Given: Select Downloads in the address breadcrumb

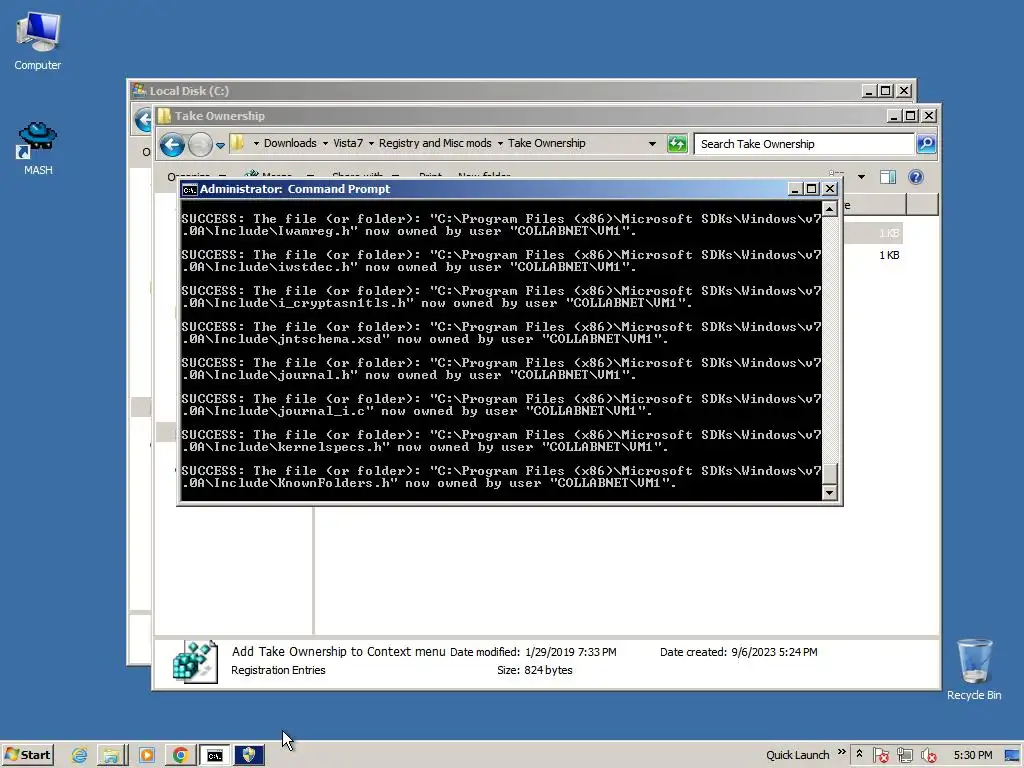Looking at the screenshot, I should pyautogui.click(x=290, y=143).
